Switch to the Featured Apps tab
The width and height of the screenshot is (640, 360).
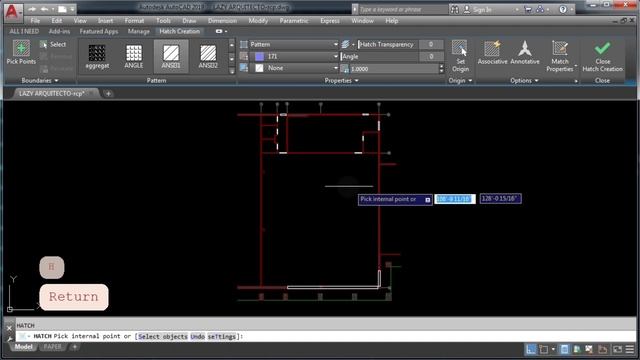(x=99, y=31)
